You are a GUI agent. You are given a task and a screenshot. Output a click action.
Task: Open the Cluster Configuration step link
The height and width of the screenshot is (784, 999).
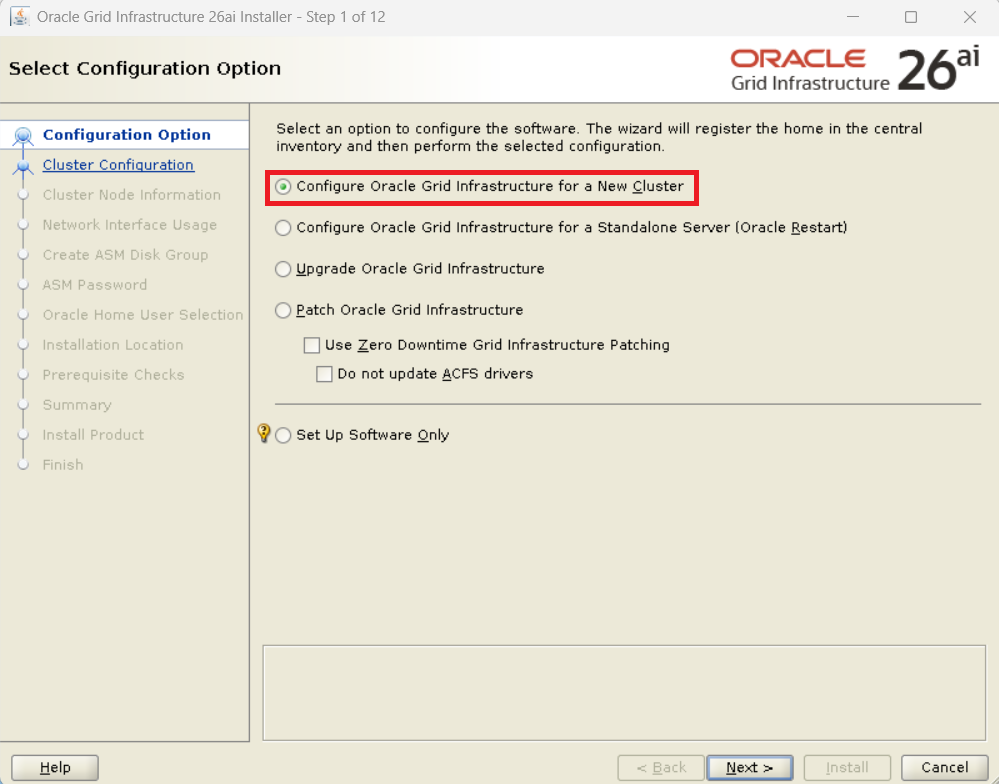[x=118, y=165]
